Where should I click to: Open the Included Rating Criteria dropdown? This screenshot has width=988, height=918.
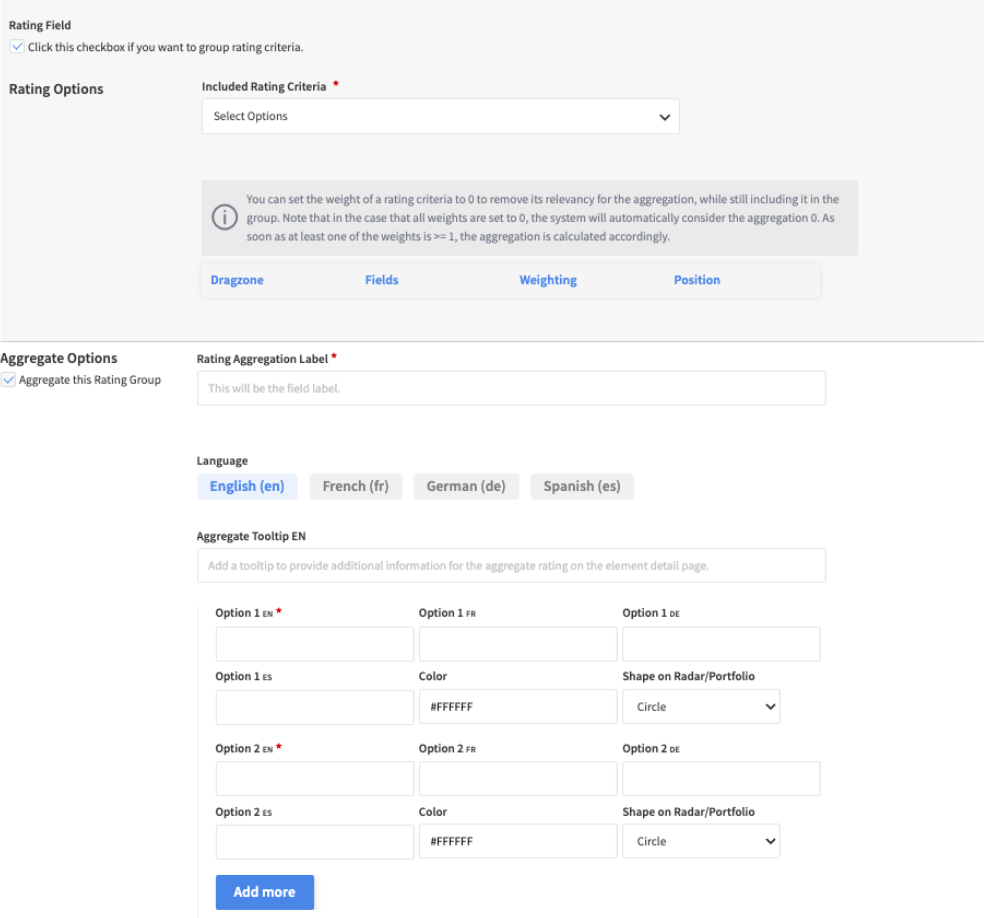pyautogui.click(x=440, y=116)
